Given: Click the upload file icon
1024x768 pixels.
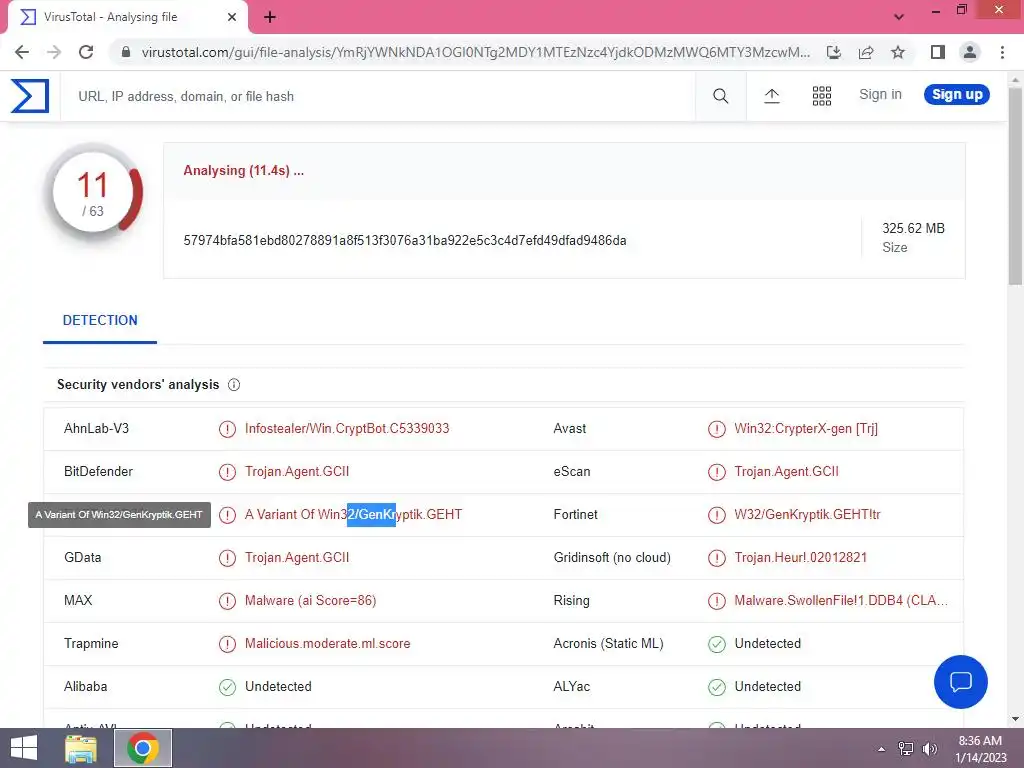Looking at the screenshot, I should pos(771,96).
